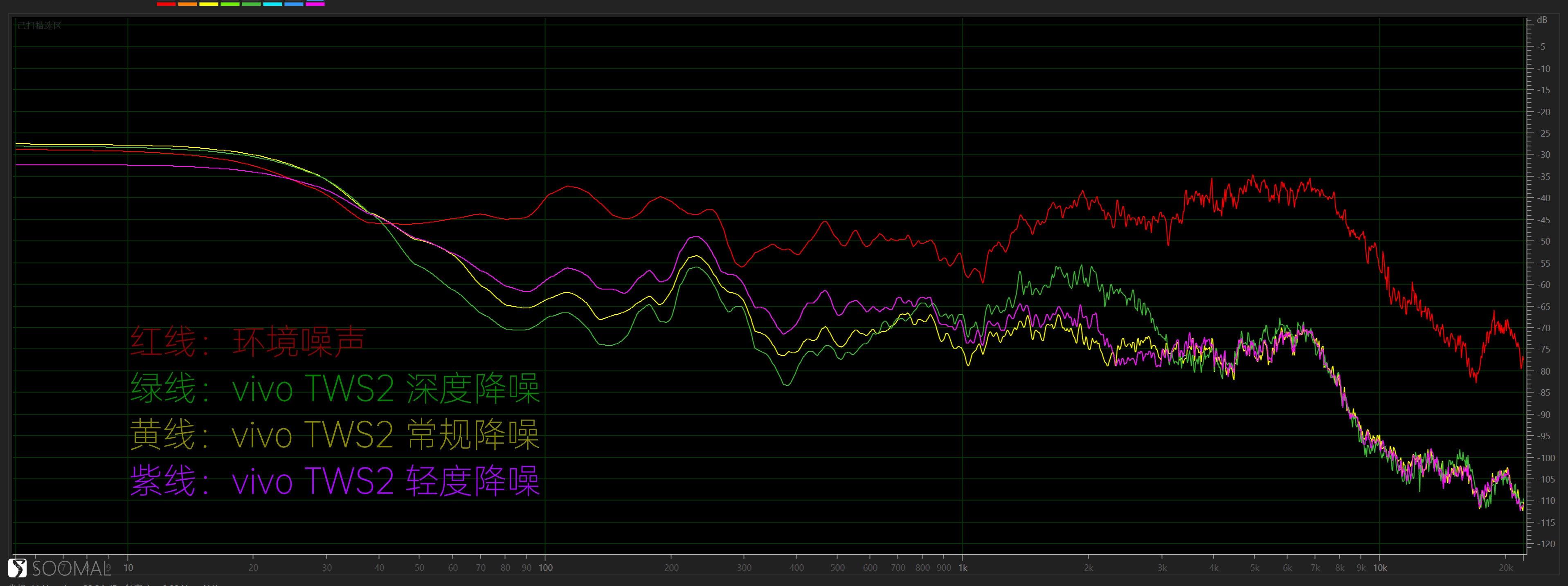Click the 'dB' unit label on level axis
The width and height of the screenshot is (1568, 586).
point(1542,20)
